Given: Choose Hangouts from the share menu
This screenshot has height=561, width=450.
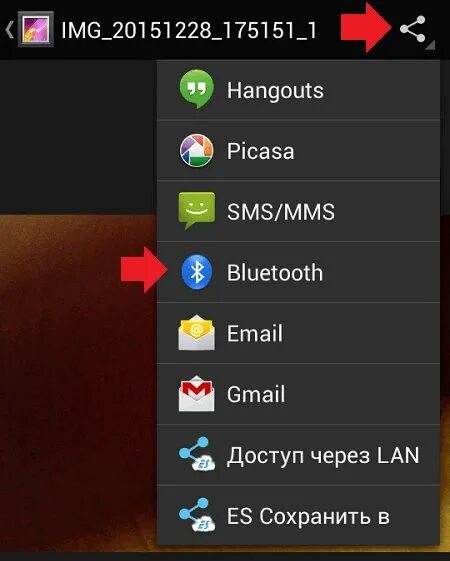Looking at the screenshot, I should click(299, 90).
